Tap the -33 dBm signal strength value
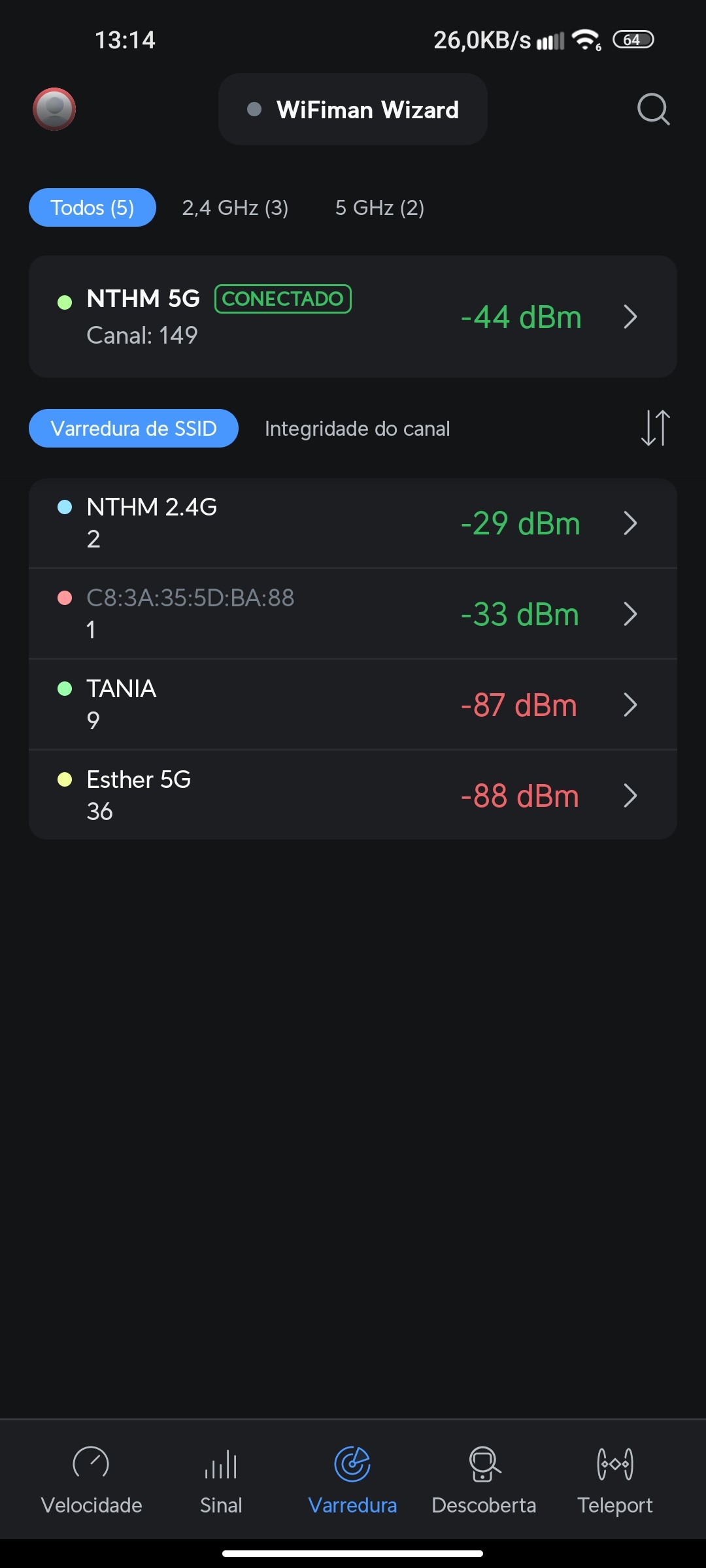 [x=520, y=614]
